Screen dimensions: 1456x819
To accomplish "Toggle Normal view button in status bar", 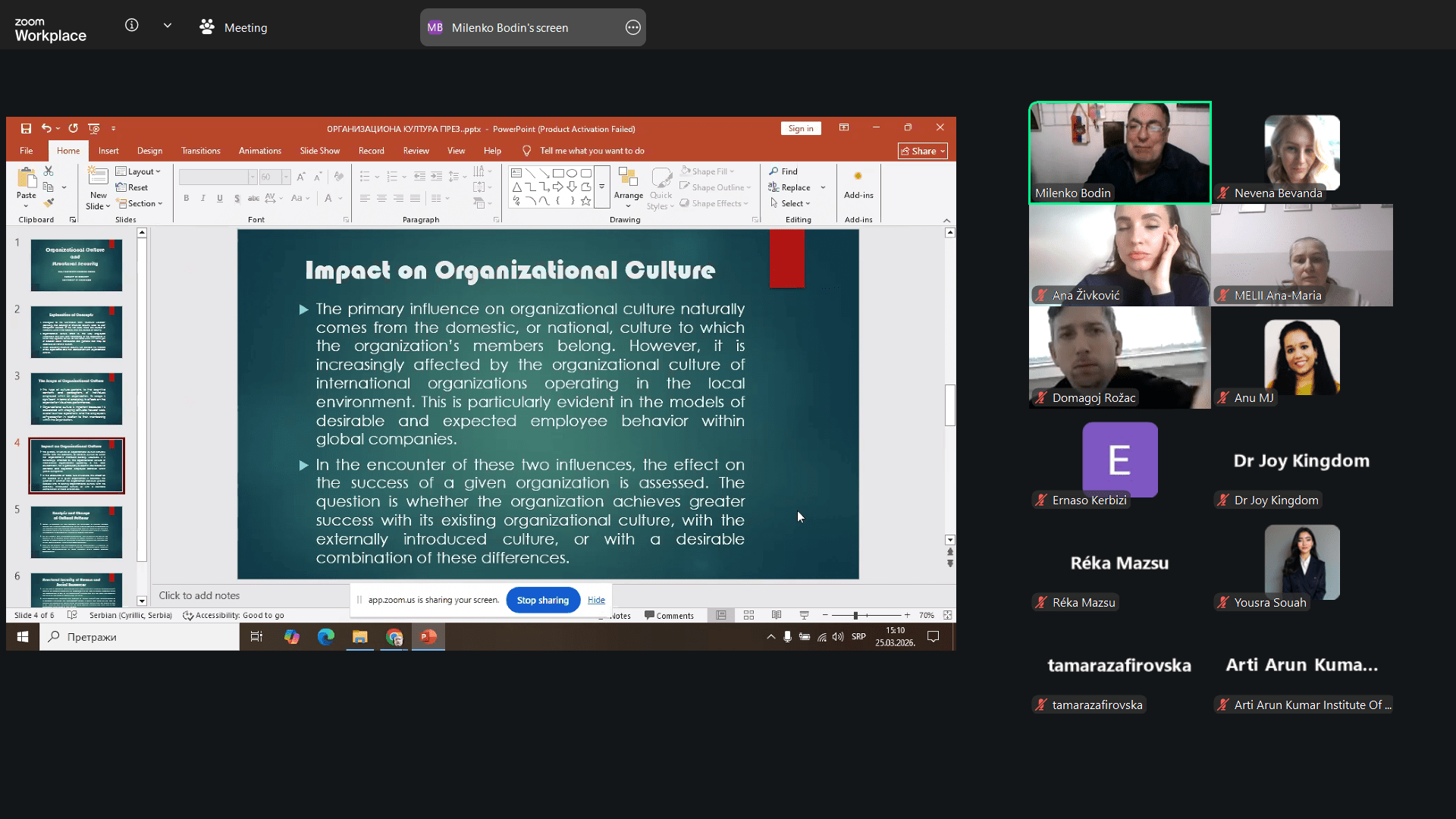I will click(721, 615).
